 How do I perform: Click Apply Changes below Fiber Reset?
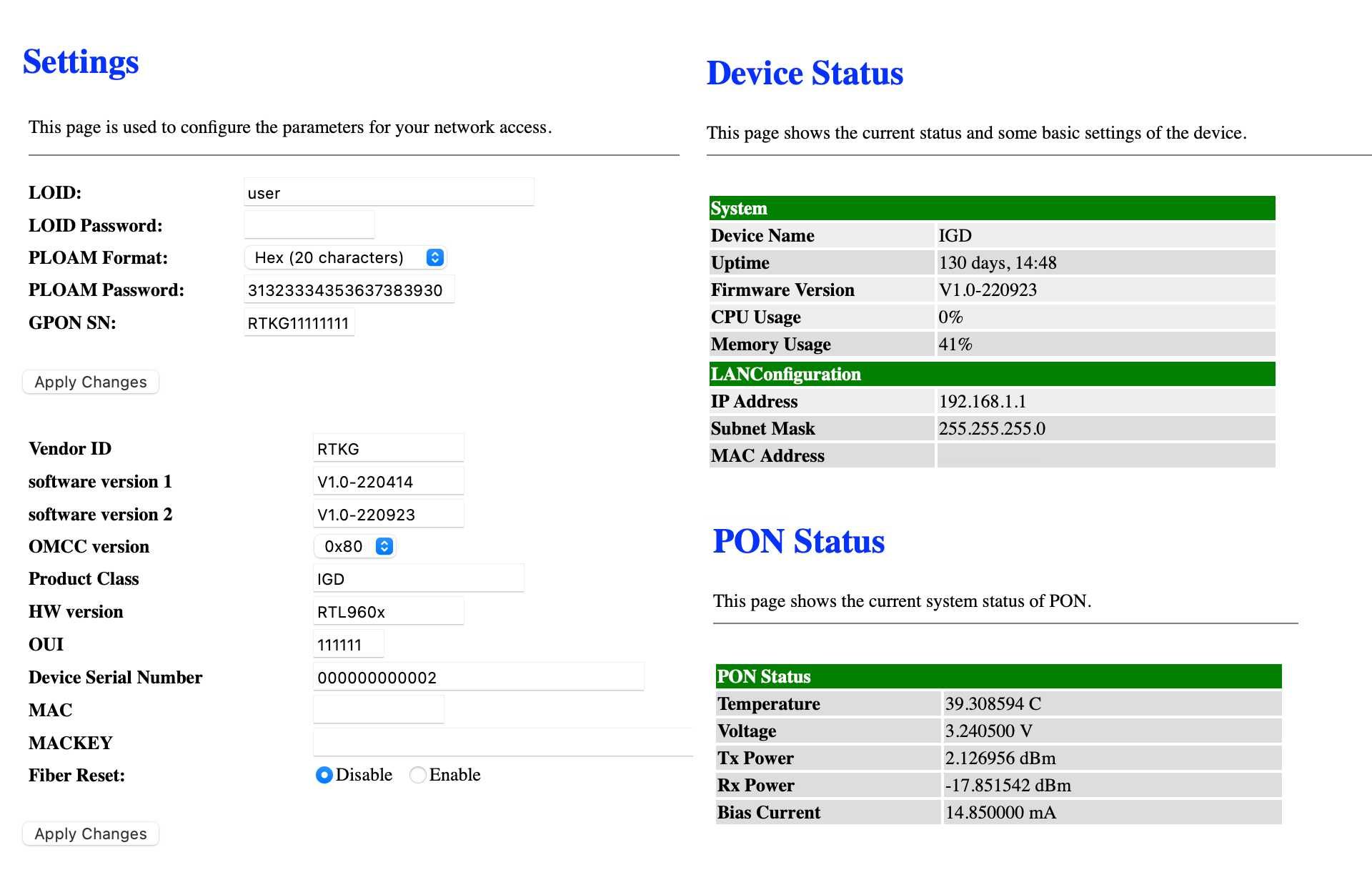tap(91, 834)
